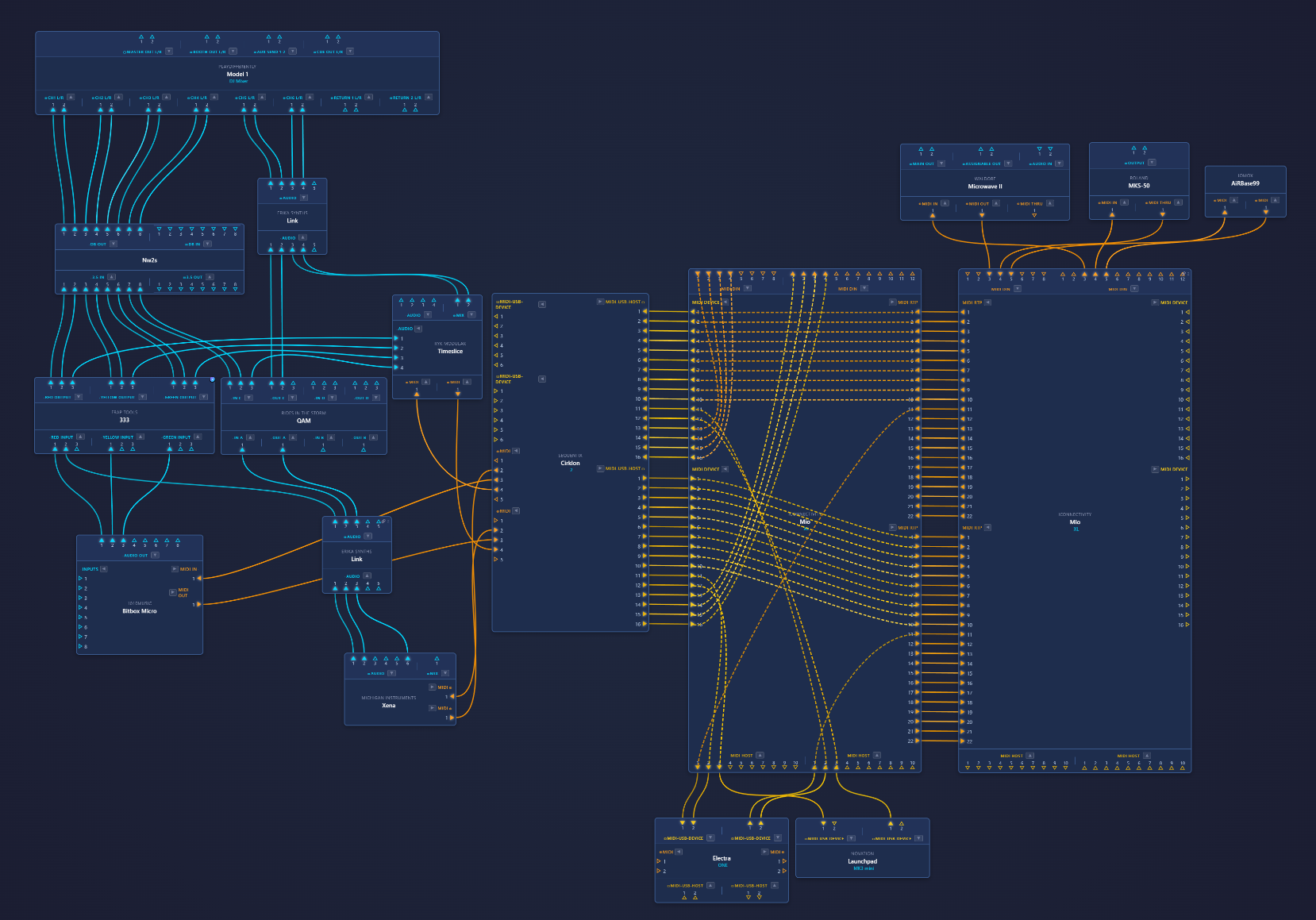Select Xena audio port 6

(408, 658)
